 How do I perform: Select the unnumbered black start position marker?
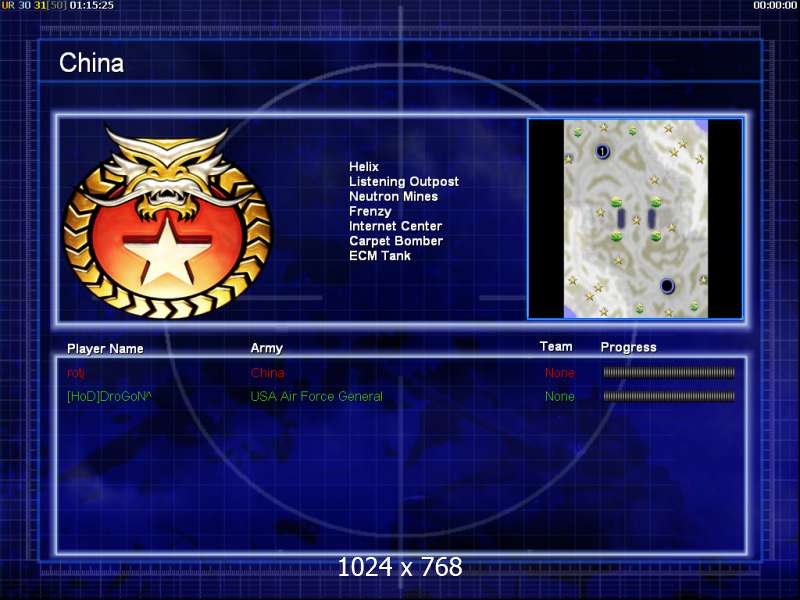667,286
